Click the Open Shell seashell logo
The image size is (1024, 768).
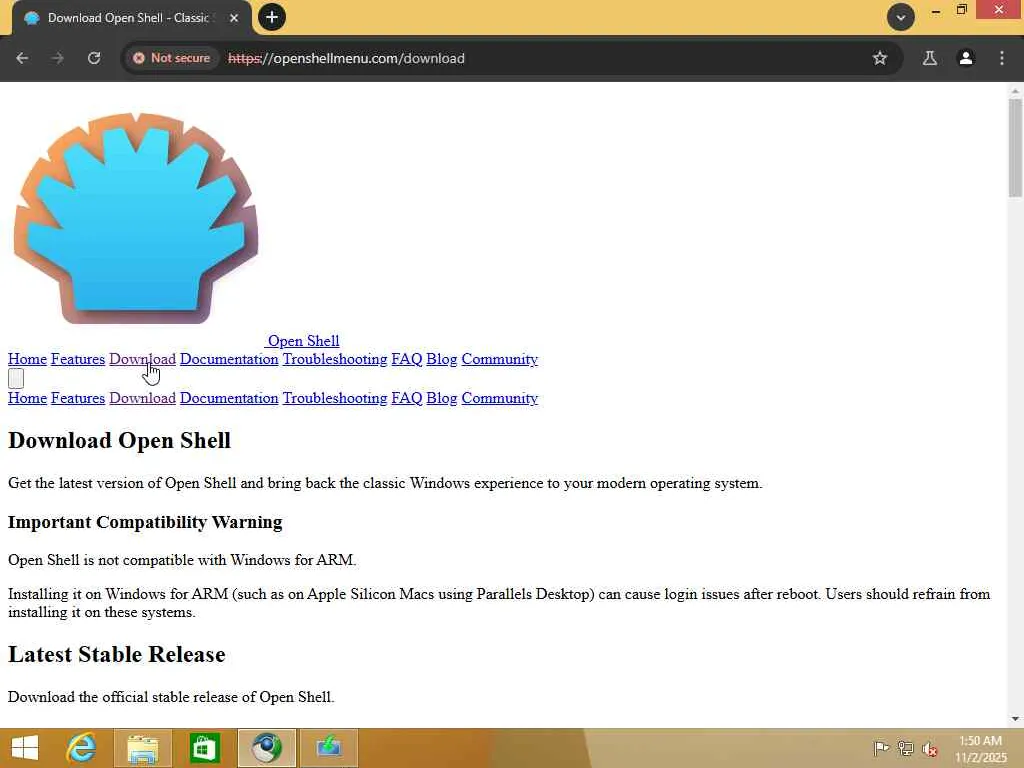click(x=136, y=218)
